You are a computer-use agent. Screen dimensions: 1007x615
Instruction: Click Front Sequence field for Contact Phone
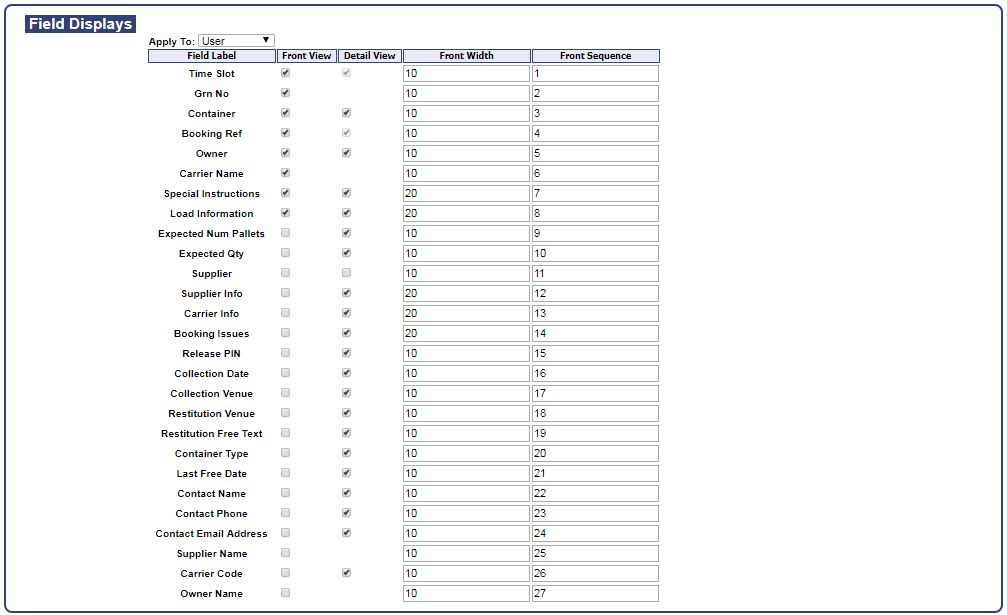pos(595,514)
